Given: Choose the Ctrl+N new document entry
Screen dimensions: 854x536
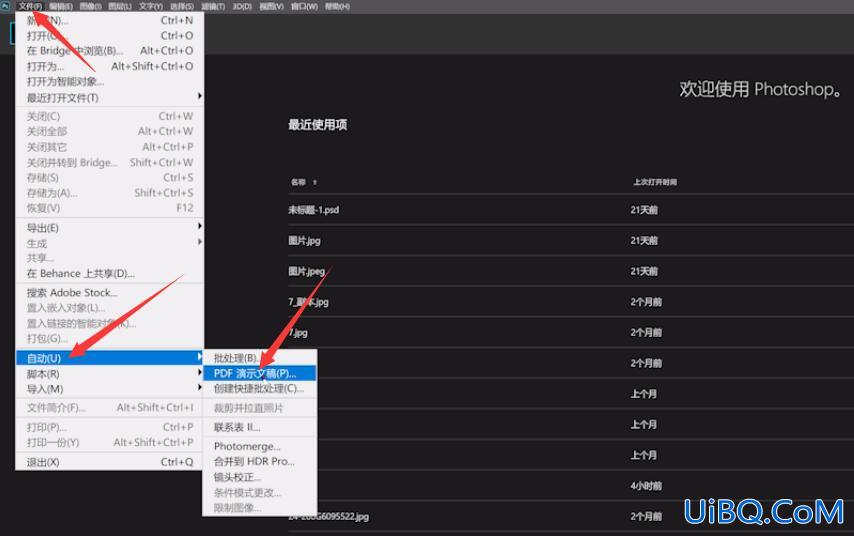Looking at the screenshot, I should pos(109,20).
